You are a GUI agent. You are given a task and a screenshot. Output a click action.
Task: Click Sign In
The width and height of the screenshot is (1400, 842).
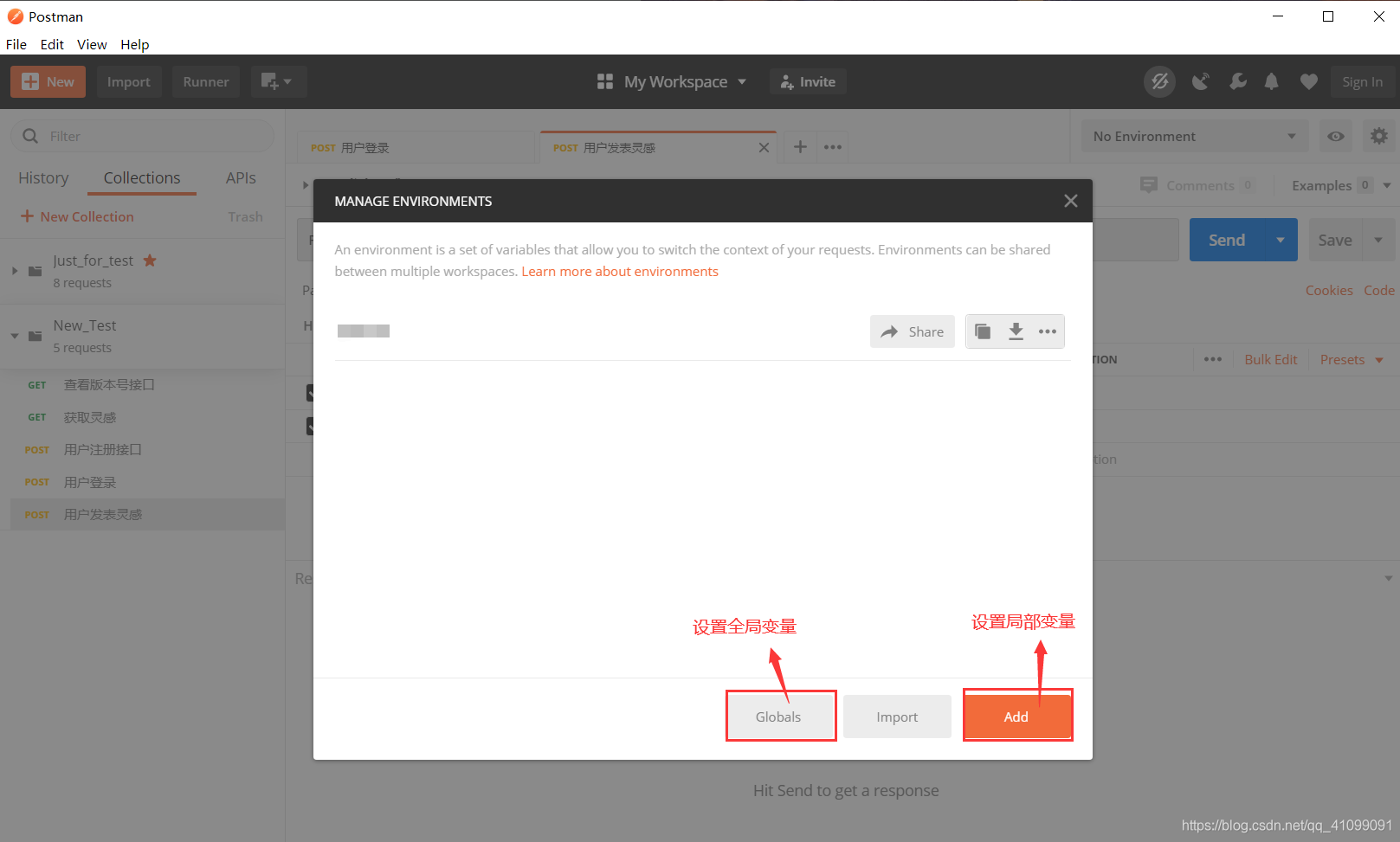(1362, 81)
